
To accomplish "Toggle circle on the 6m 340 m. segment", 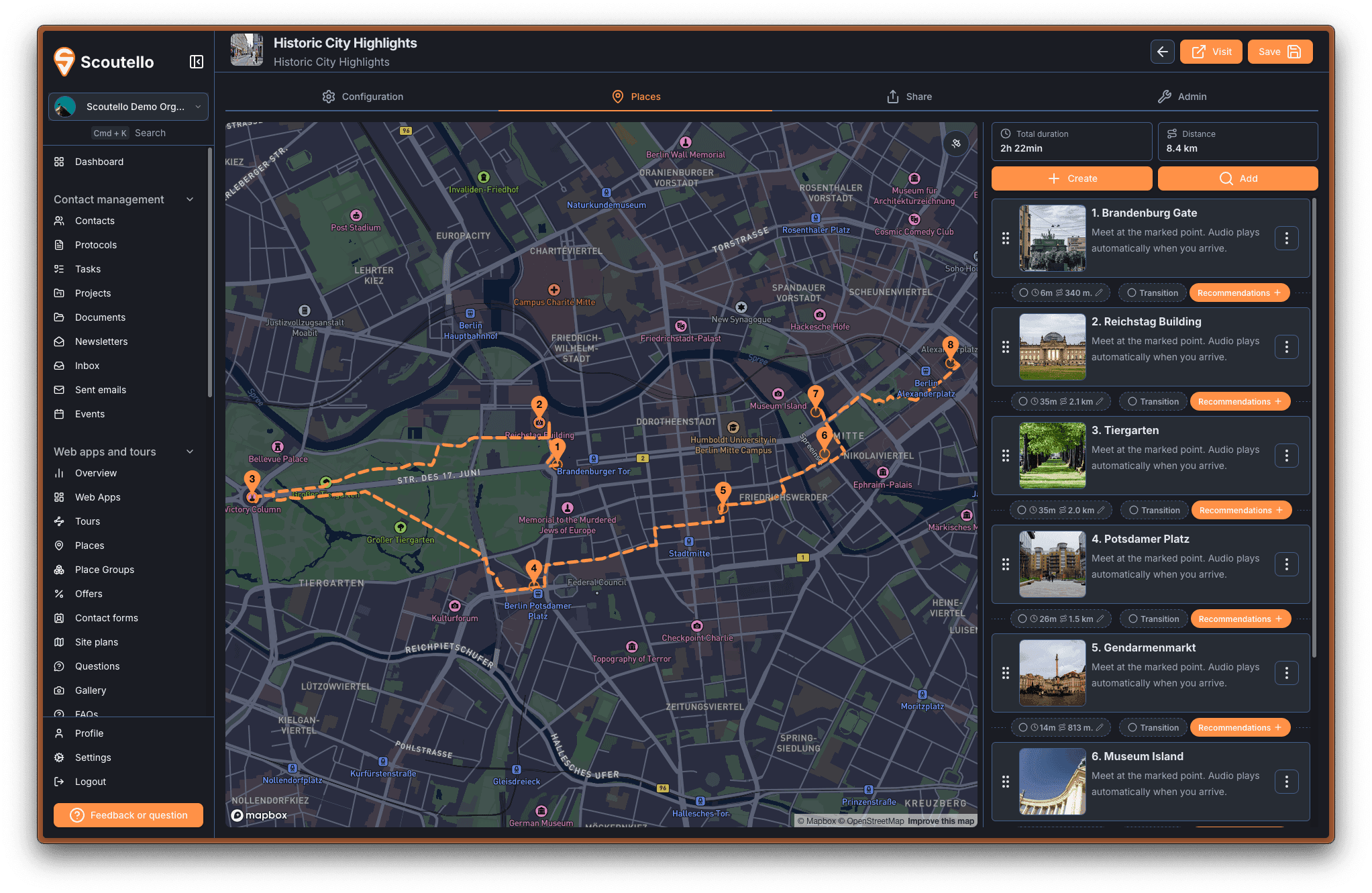I will click(x=1023, y=293).
